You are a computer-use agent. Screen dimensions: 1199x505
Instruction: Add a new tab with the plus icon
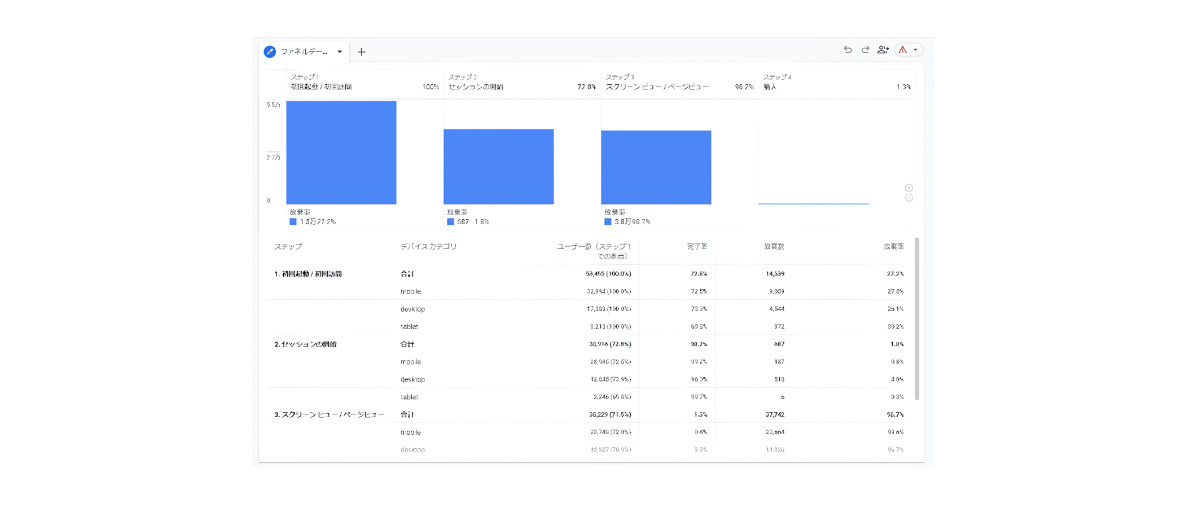362,52
